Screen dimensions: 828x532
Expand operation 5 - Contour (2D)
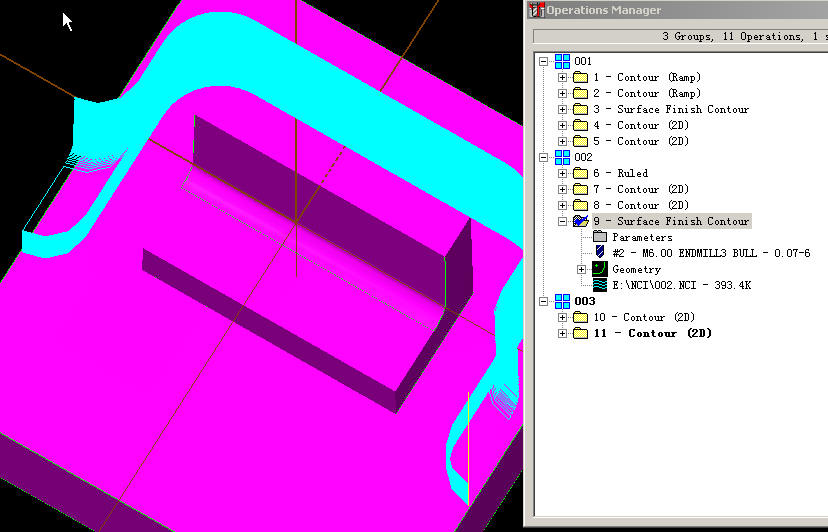tap(562, 141)
